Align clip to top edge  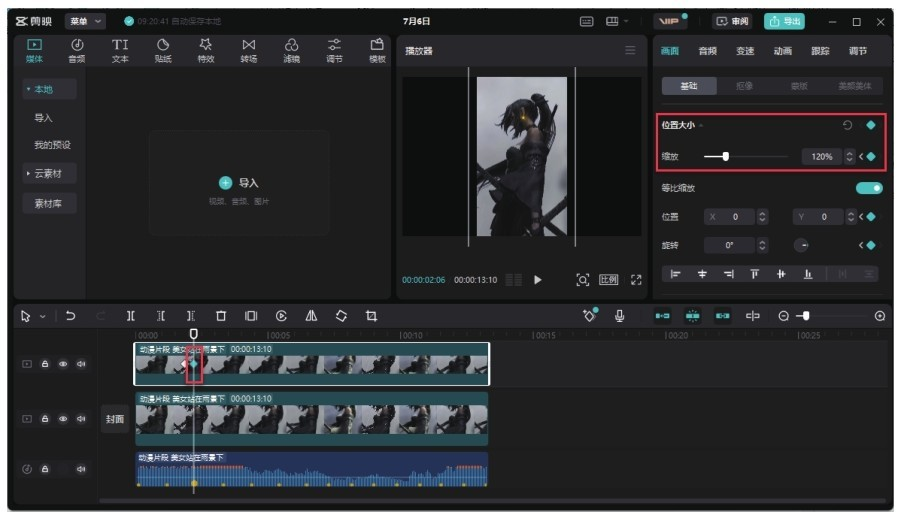point(754,274)
